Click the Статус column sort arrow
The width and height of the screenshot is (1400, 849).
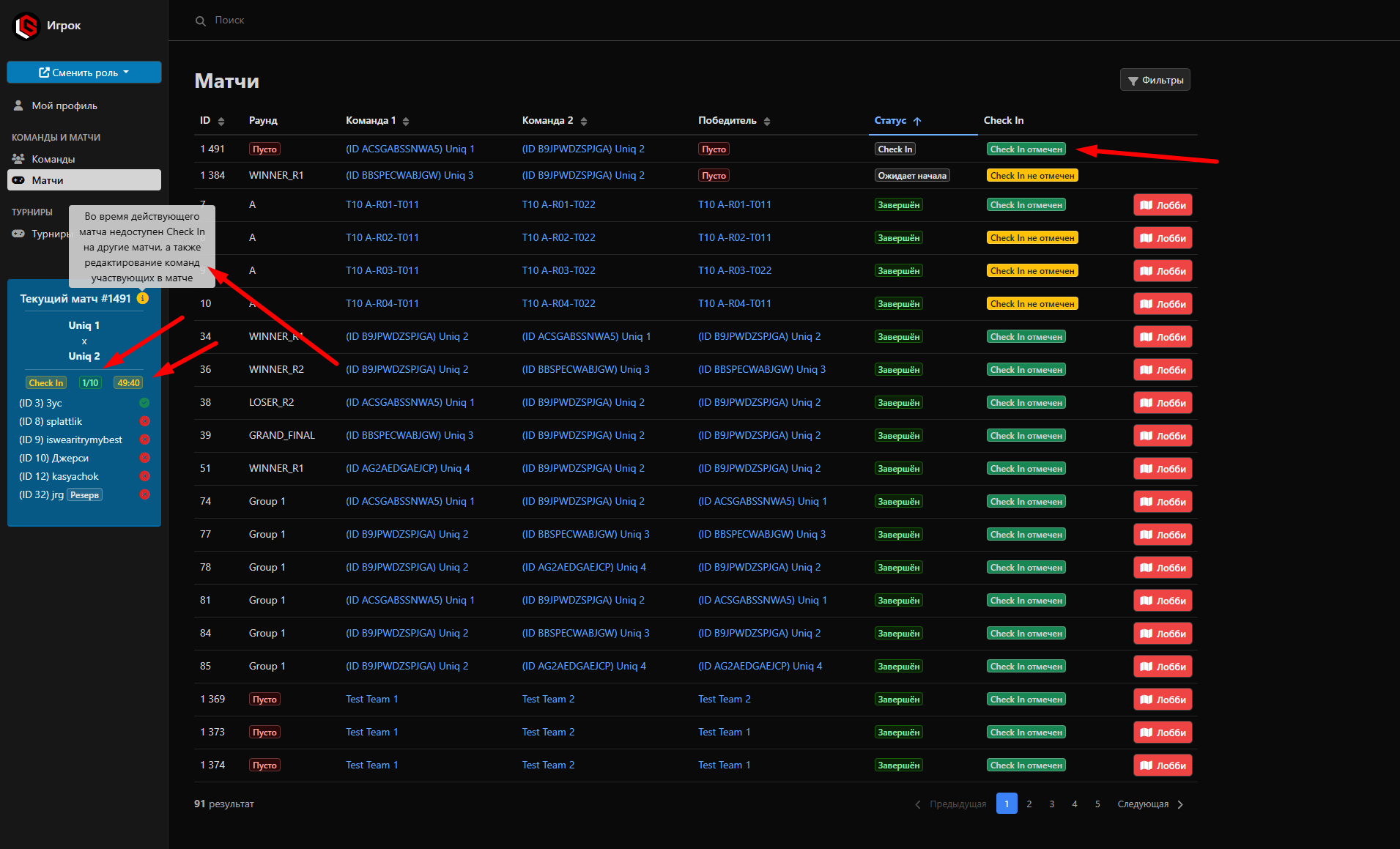pyautogui.click(x=917, y=121)
